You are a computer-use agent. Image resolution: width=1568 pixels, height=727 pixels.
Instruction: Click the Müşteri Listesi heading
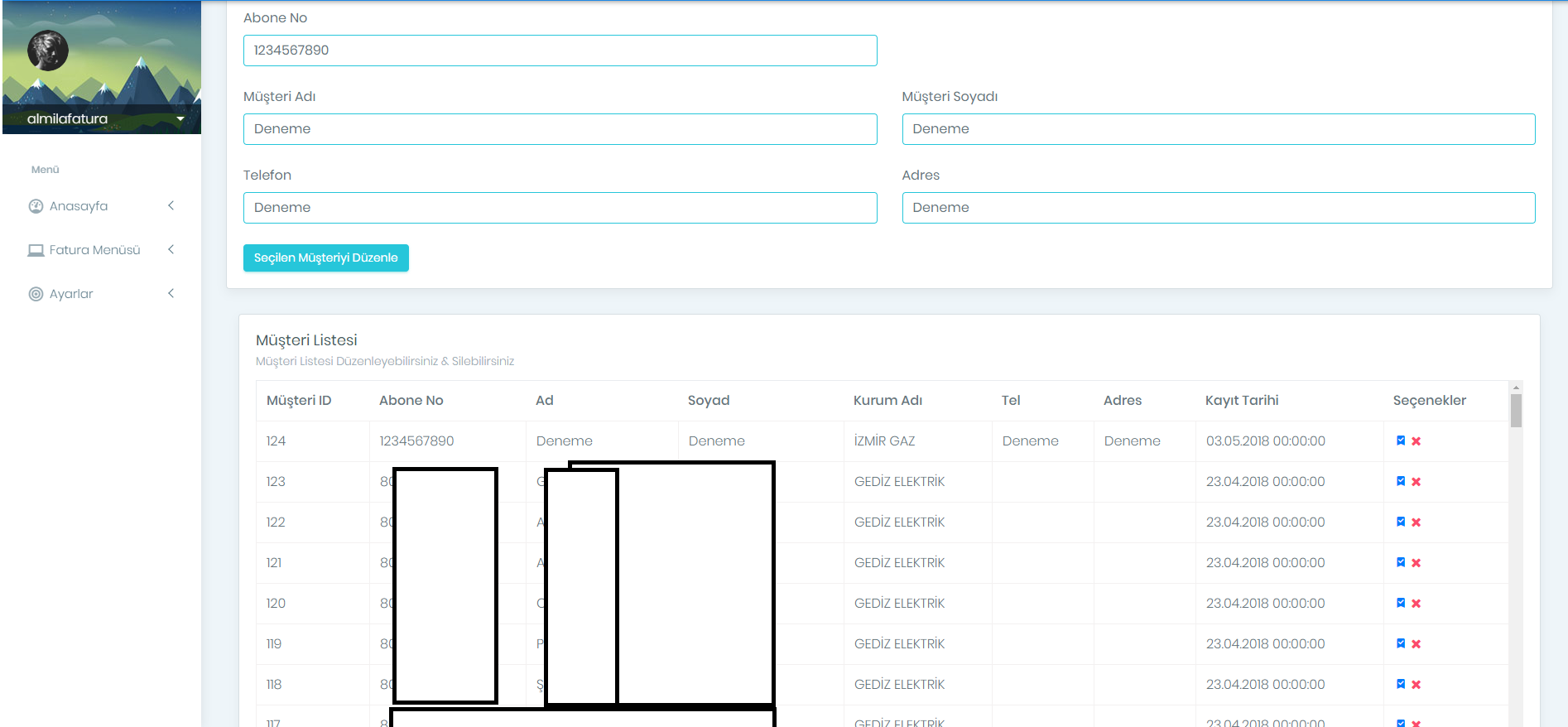click(x=306, y=340)
